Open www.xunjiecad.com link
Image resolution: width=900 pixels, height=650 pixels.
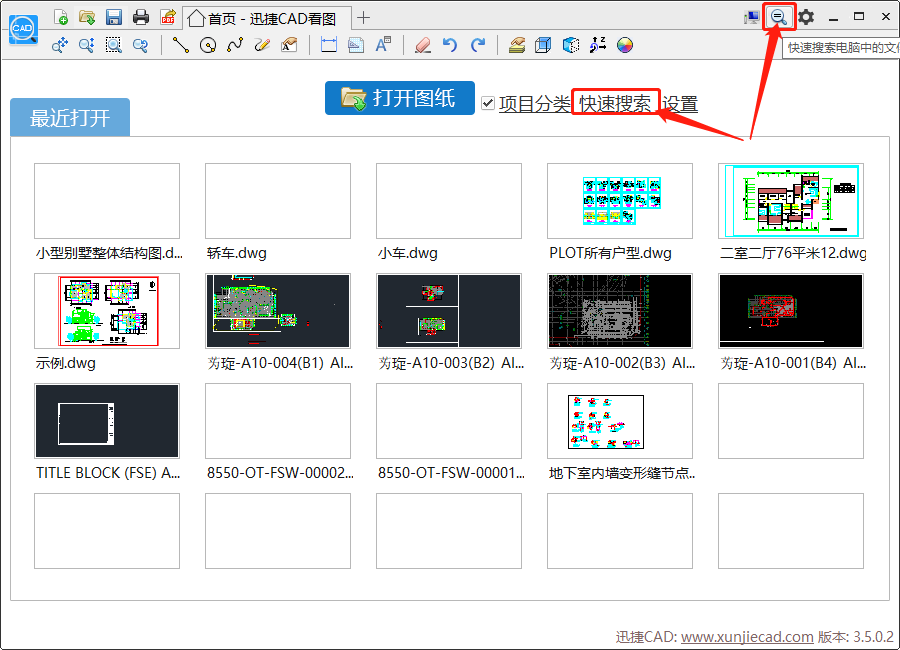coord(747,637)
